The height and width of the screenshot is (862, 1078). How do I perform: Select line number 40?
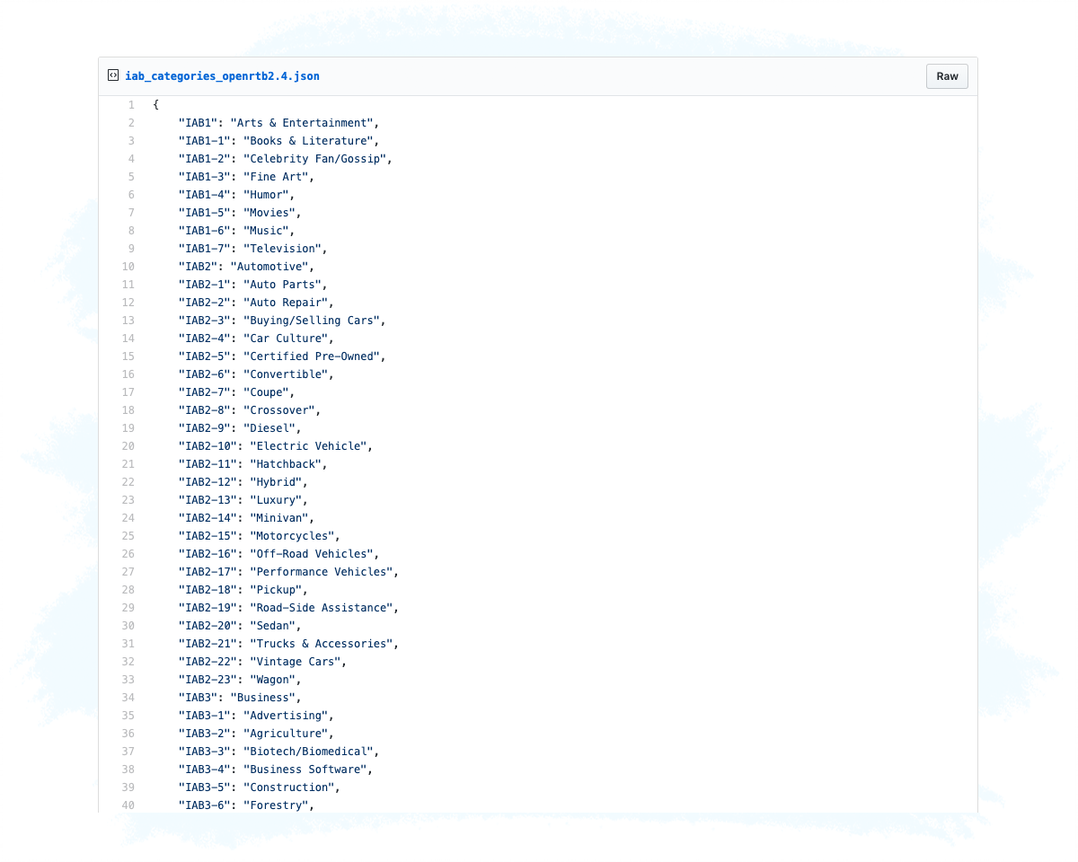tap(129, 806)
